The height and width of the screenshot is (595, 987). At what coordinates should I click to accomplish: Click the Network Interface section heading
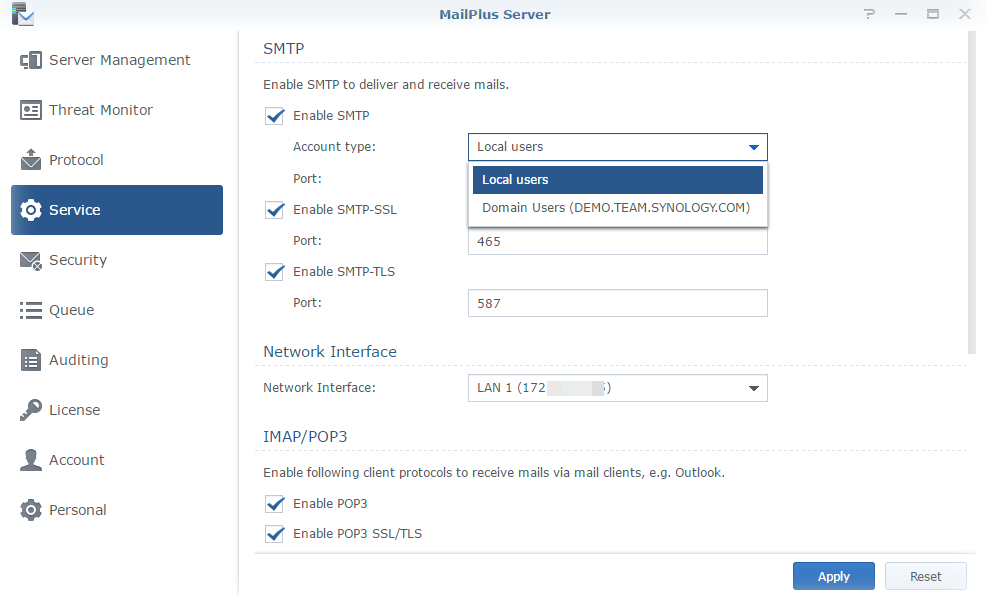point(330,351)
